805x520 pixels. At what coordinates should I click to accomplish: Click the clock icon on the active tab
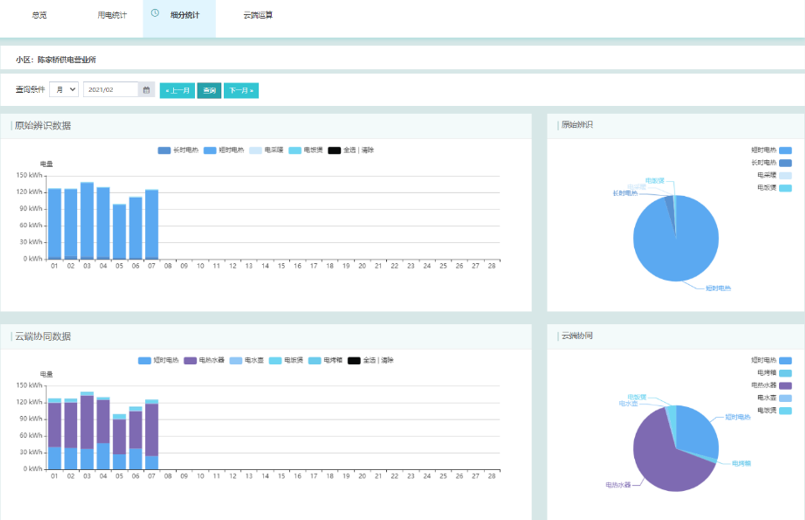[x=155, y=14]
